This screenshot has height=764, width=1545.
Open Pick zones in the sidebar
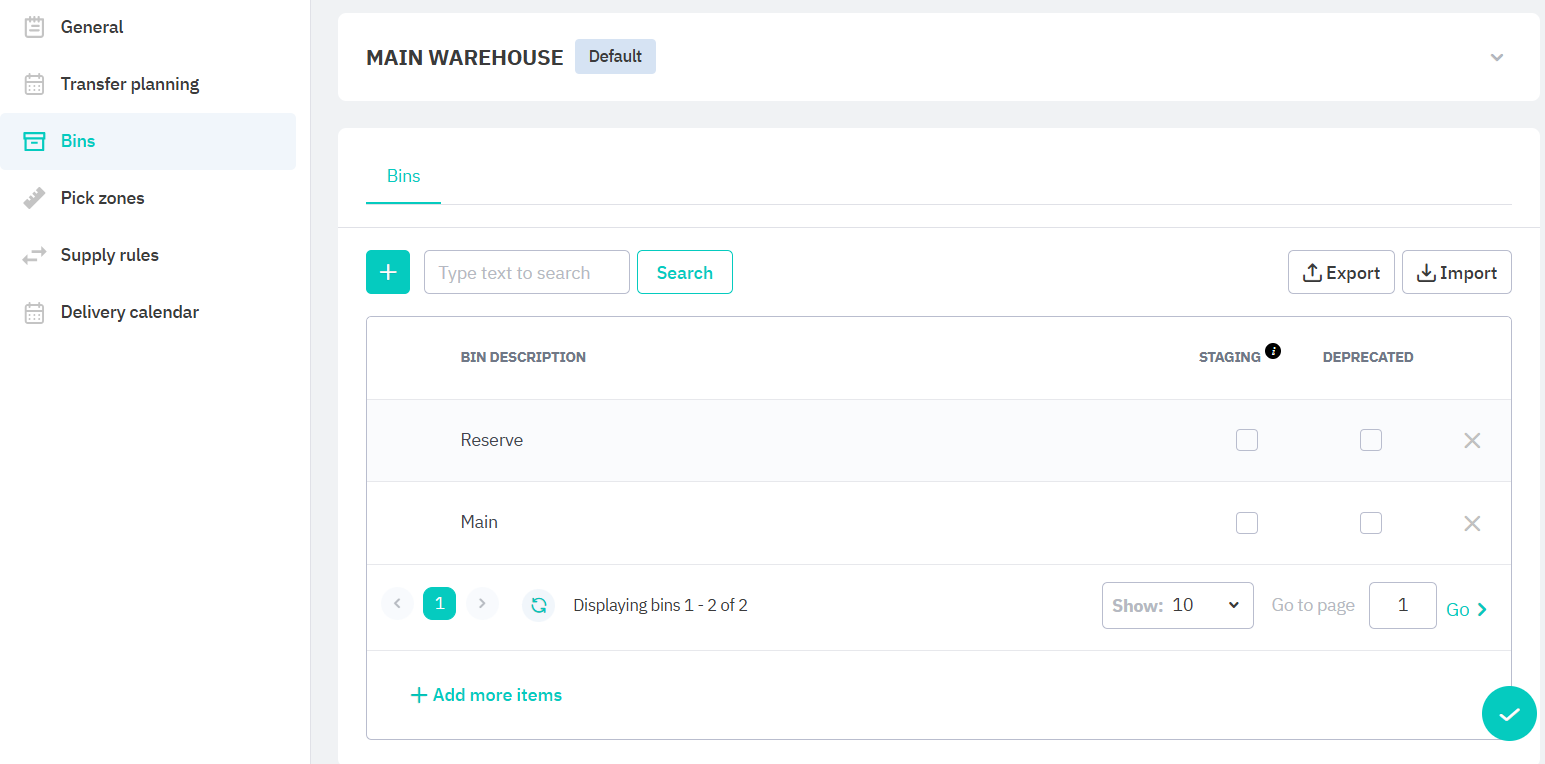(102, 198)
